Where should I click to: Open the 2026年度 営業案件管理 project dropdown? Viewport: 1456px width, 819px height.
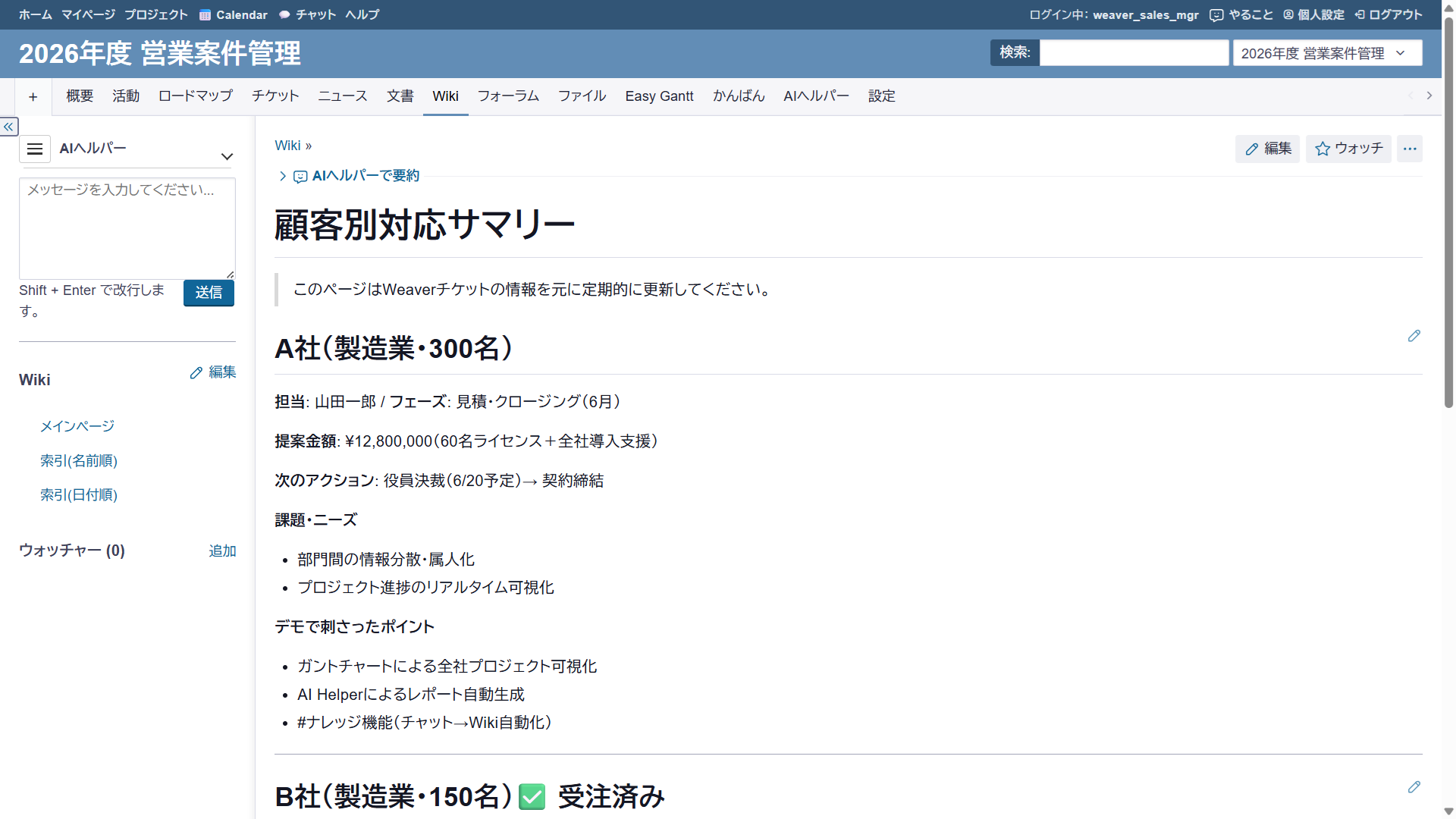pyautogui.click(x=1327, y=53)
